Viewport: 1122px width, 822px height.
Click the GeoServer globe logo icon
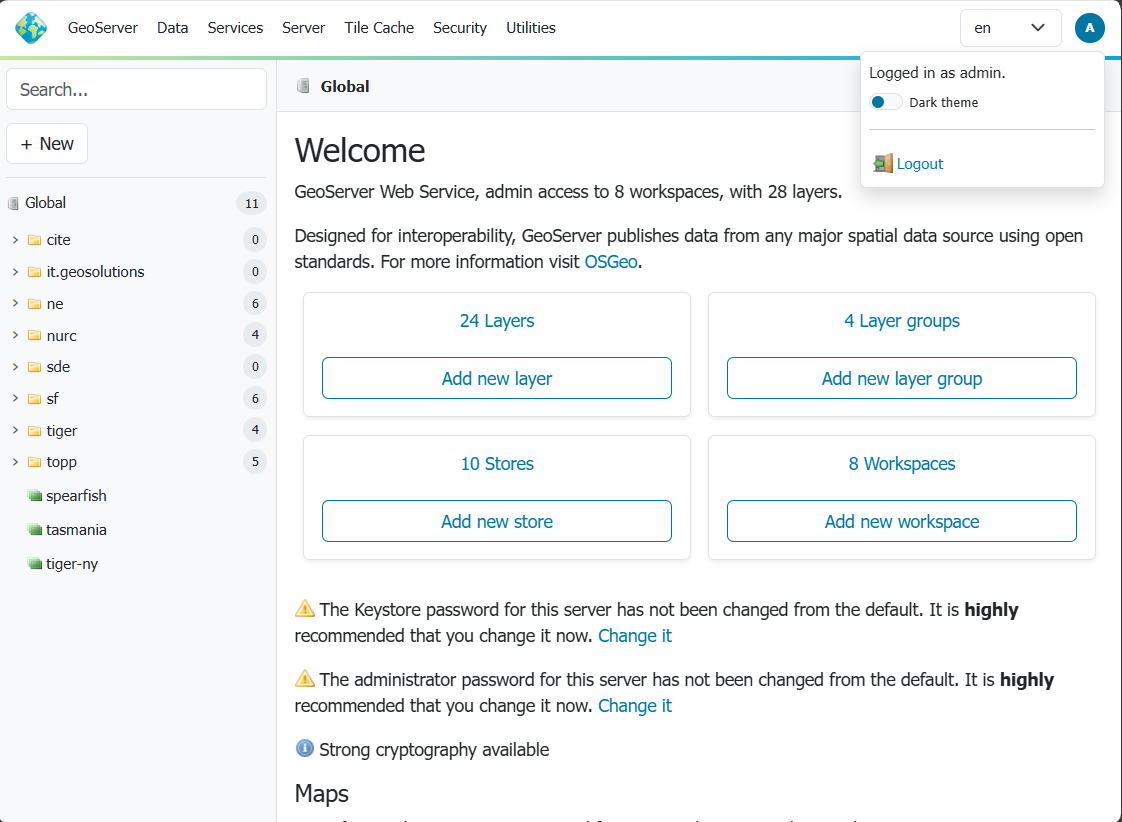click(31, 28)
